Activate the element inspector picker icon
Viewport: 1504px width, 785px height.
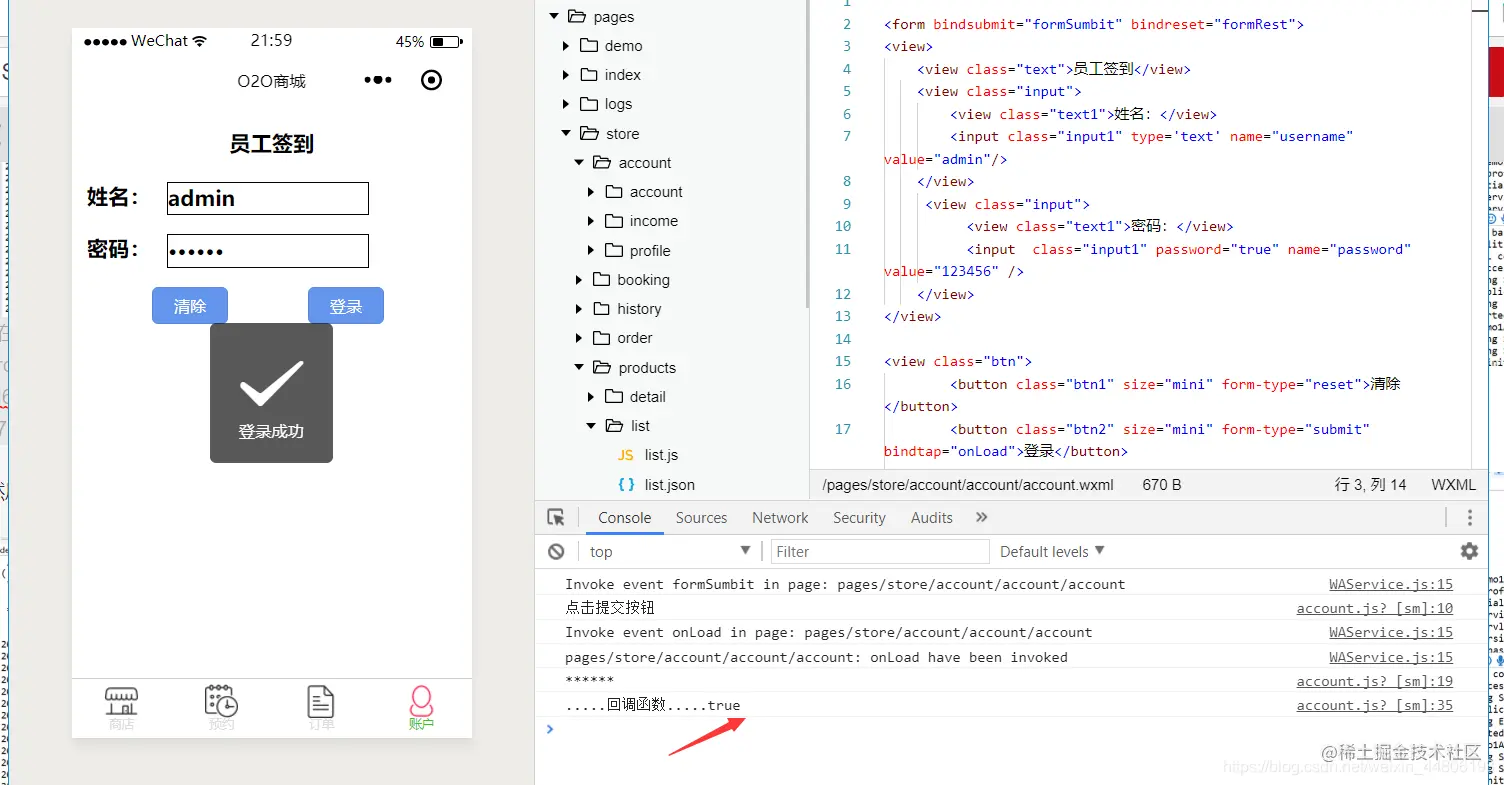(x=556, y=517)
